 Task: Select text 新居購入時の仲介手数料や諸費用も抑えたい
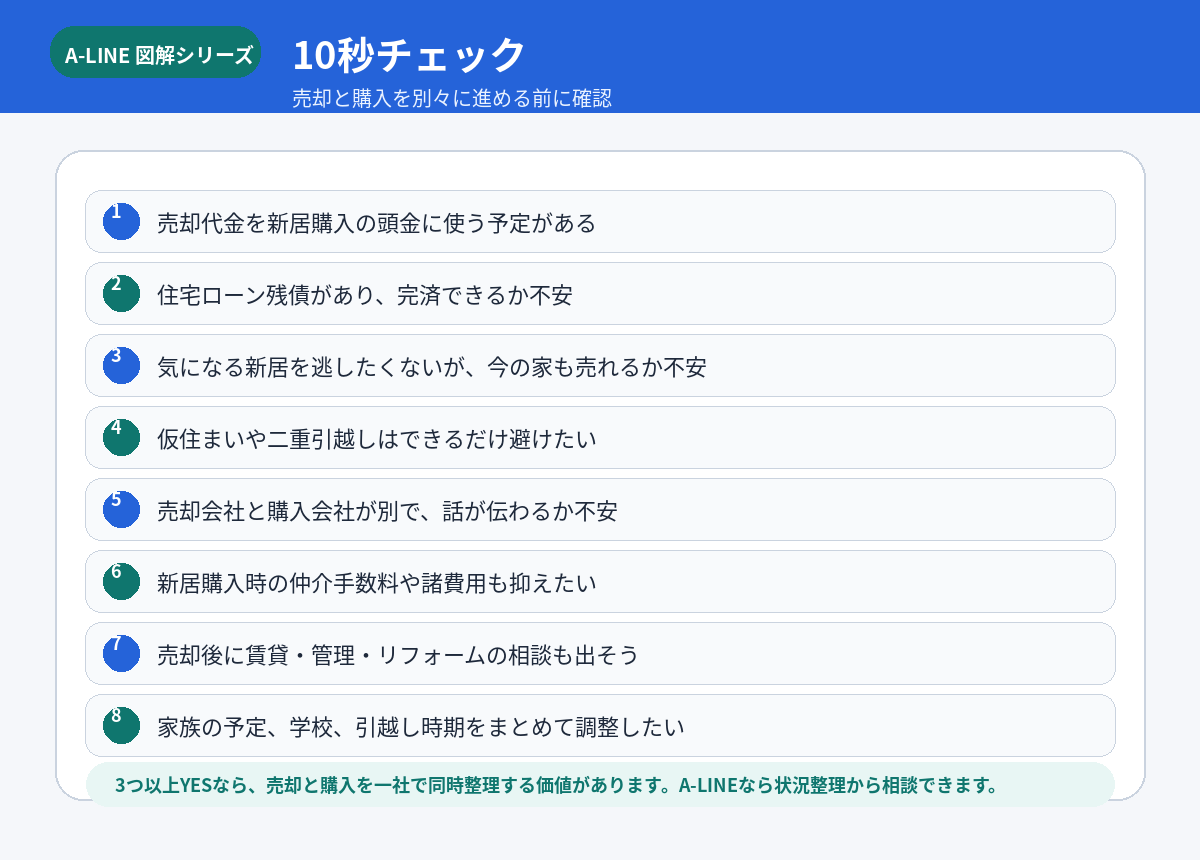coord(376,583)
